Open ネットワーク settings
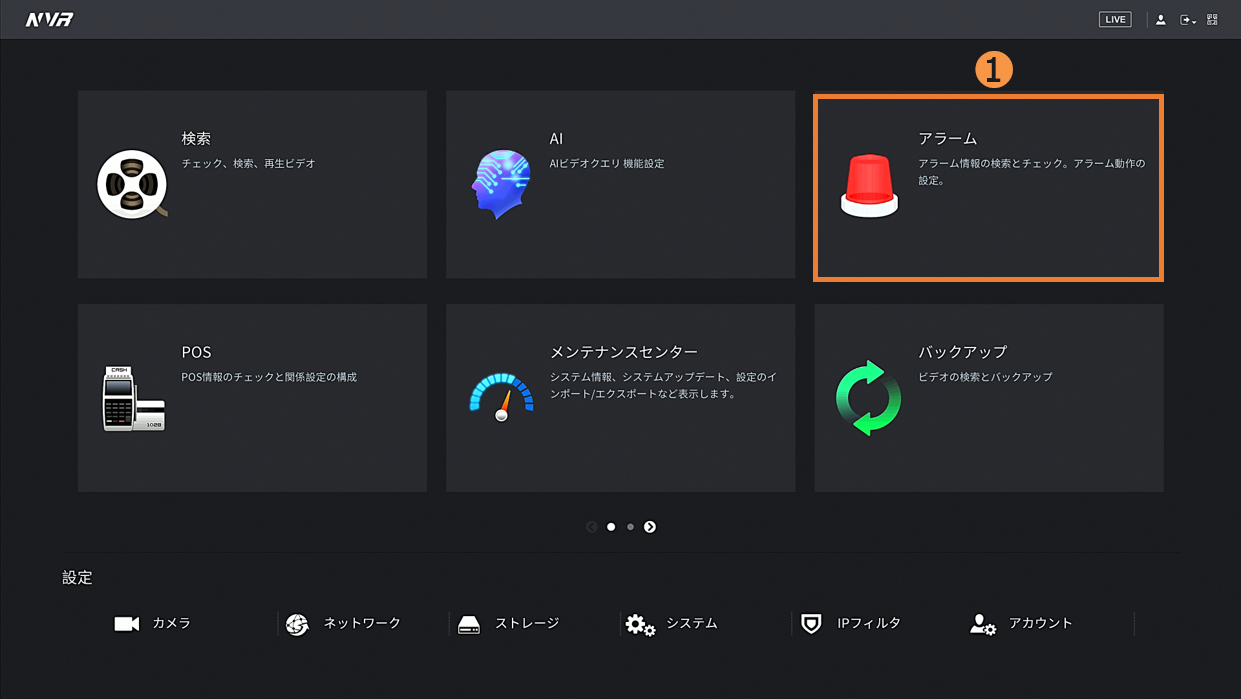 tap(343, 623)
